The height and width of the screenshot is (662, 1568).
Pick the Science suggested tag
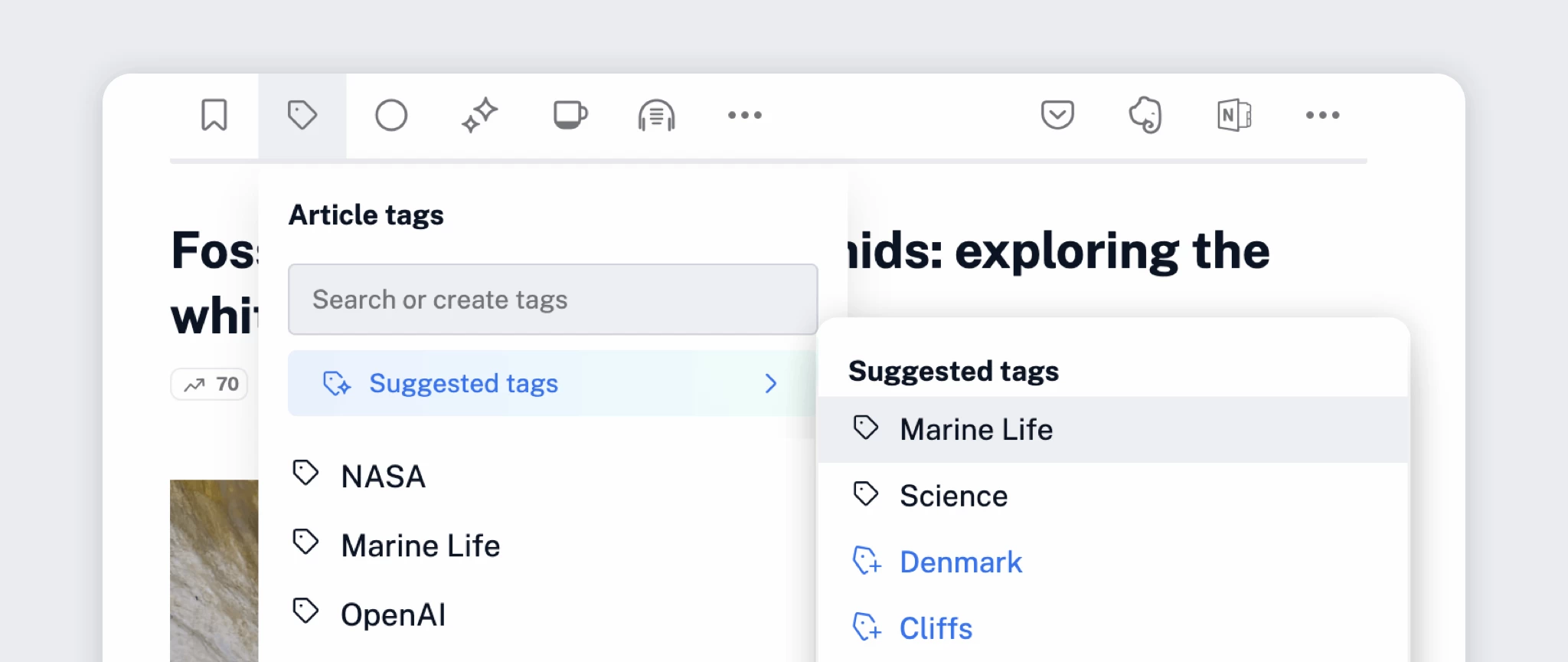click(x=953, y=496)
